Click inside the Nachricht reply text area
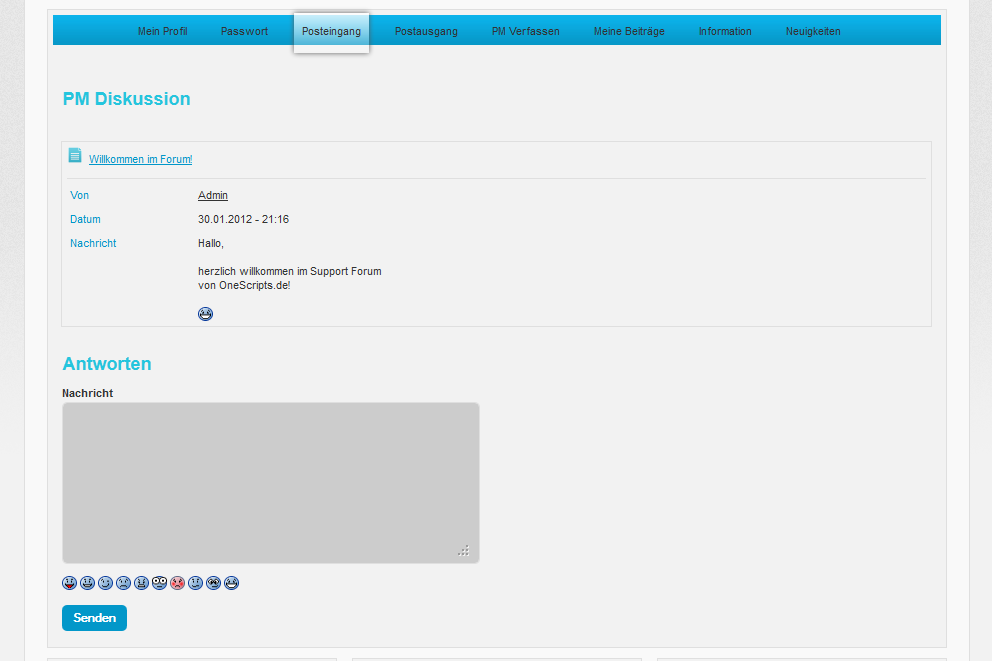 270,482
